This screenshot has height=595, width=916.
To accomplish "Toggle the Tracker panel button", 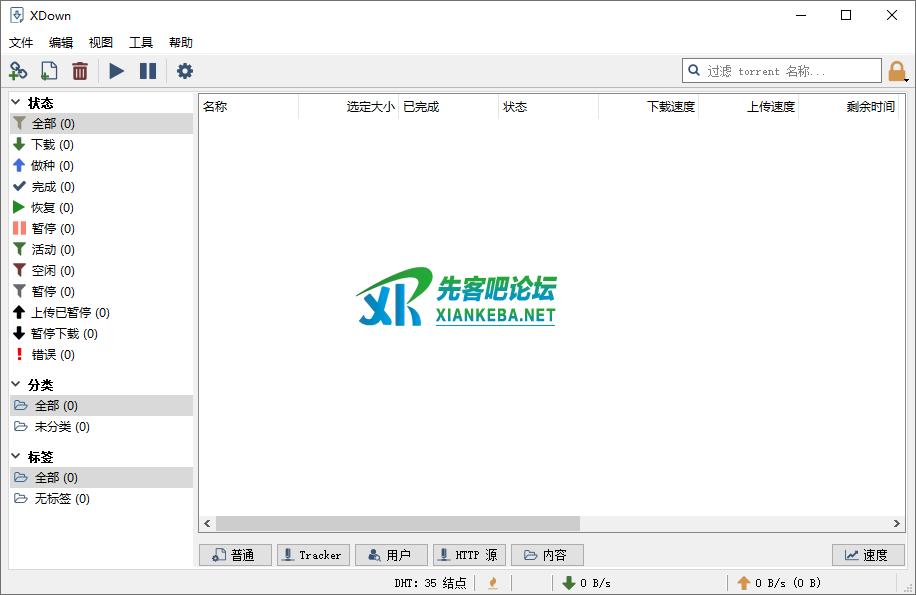I will [x=313, y=555].
